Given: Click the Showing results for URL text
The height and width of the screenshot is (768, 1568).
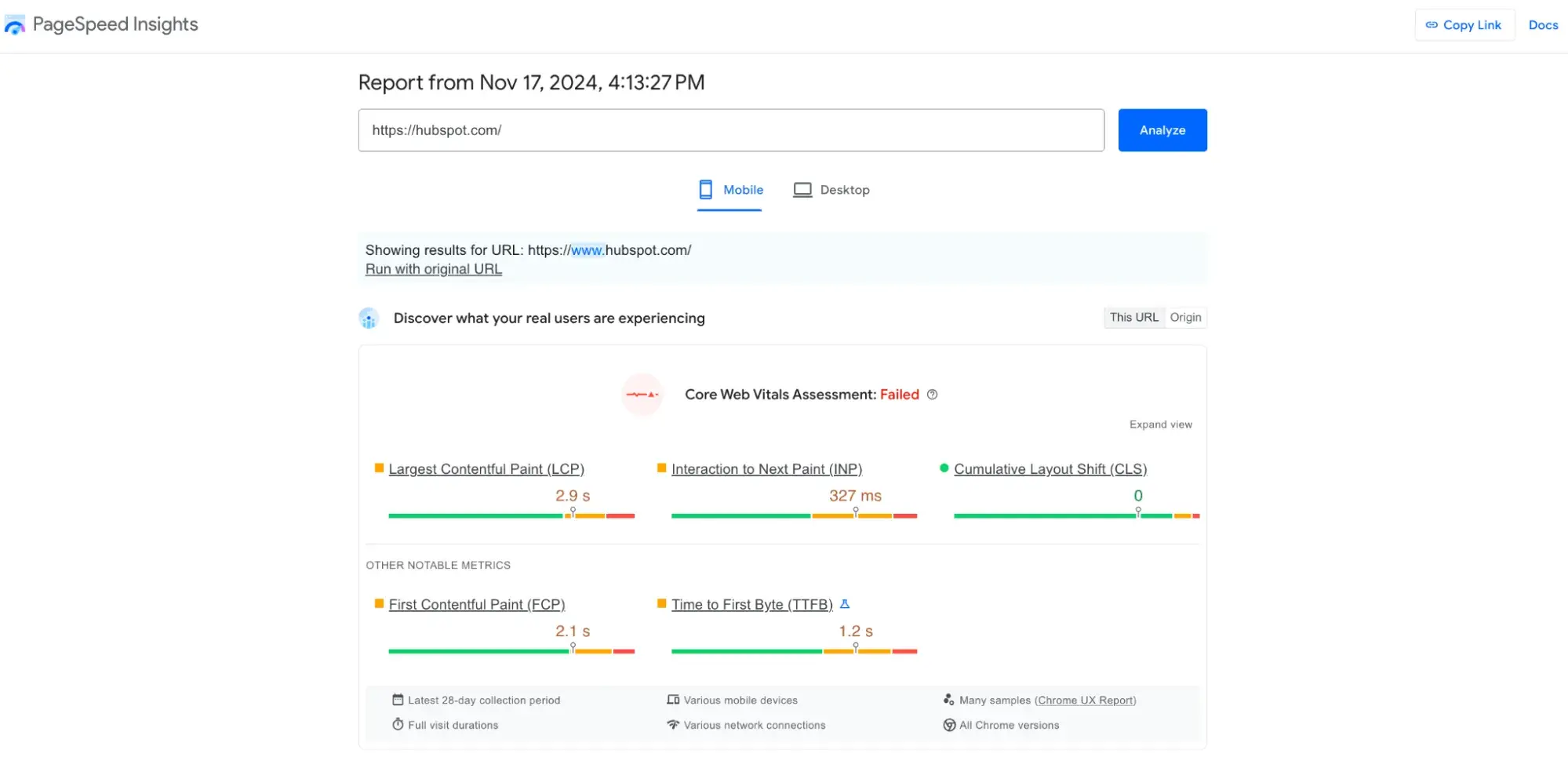Looking at the screenshot, I should (x=528, y=250).
